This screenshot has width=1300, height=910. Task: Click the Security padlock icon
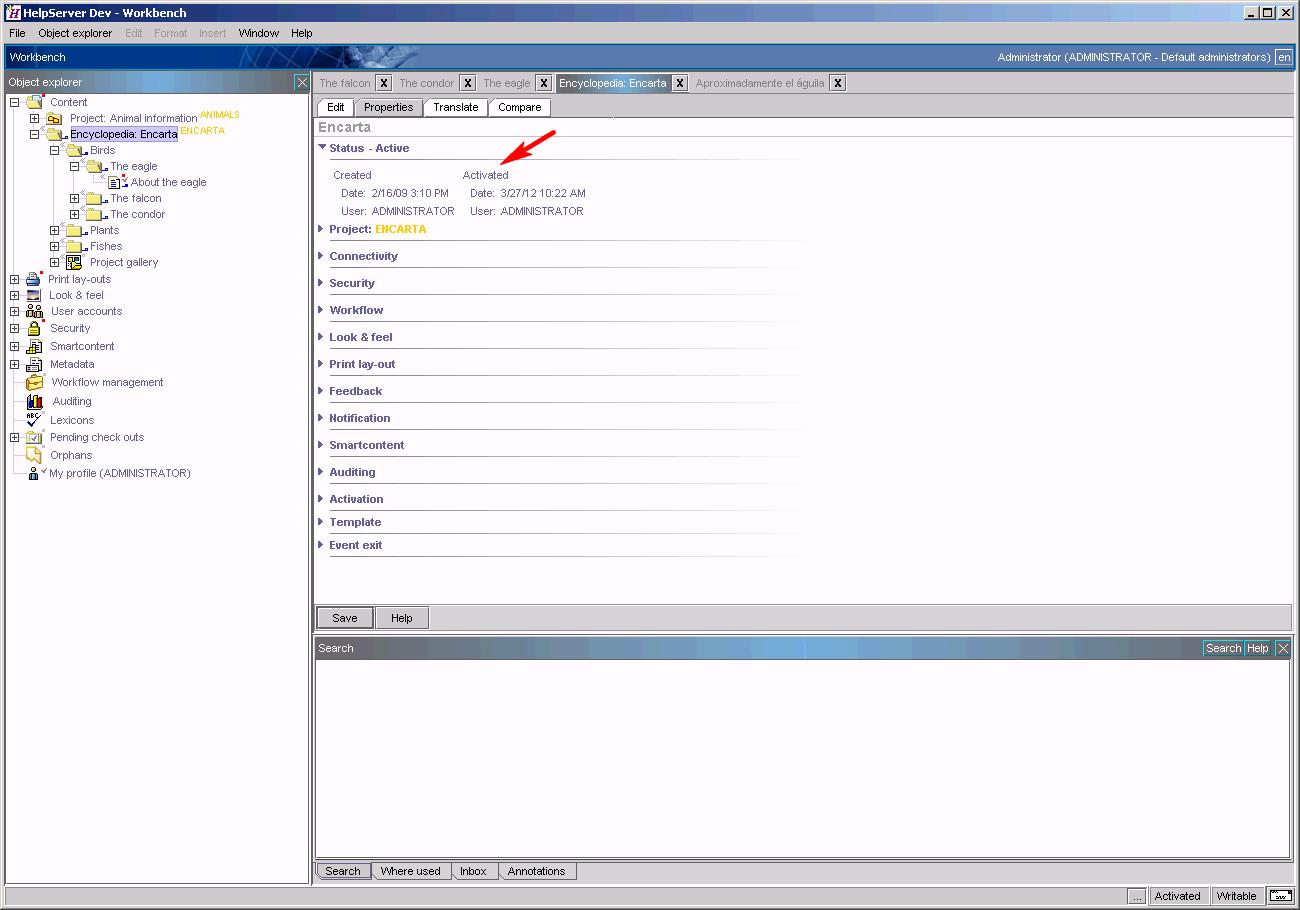point(34,328)
